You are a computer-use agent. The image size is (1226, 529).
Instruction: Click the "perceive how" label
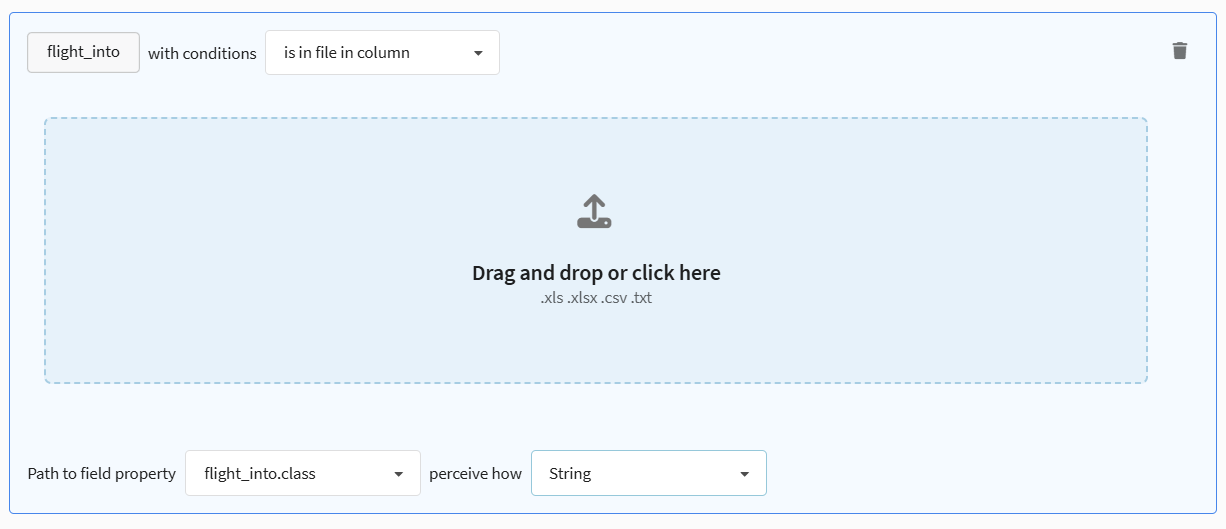(475, 474)
